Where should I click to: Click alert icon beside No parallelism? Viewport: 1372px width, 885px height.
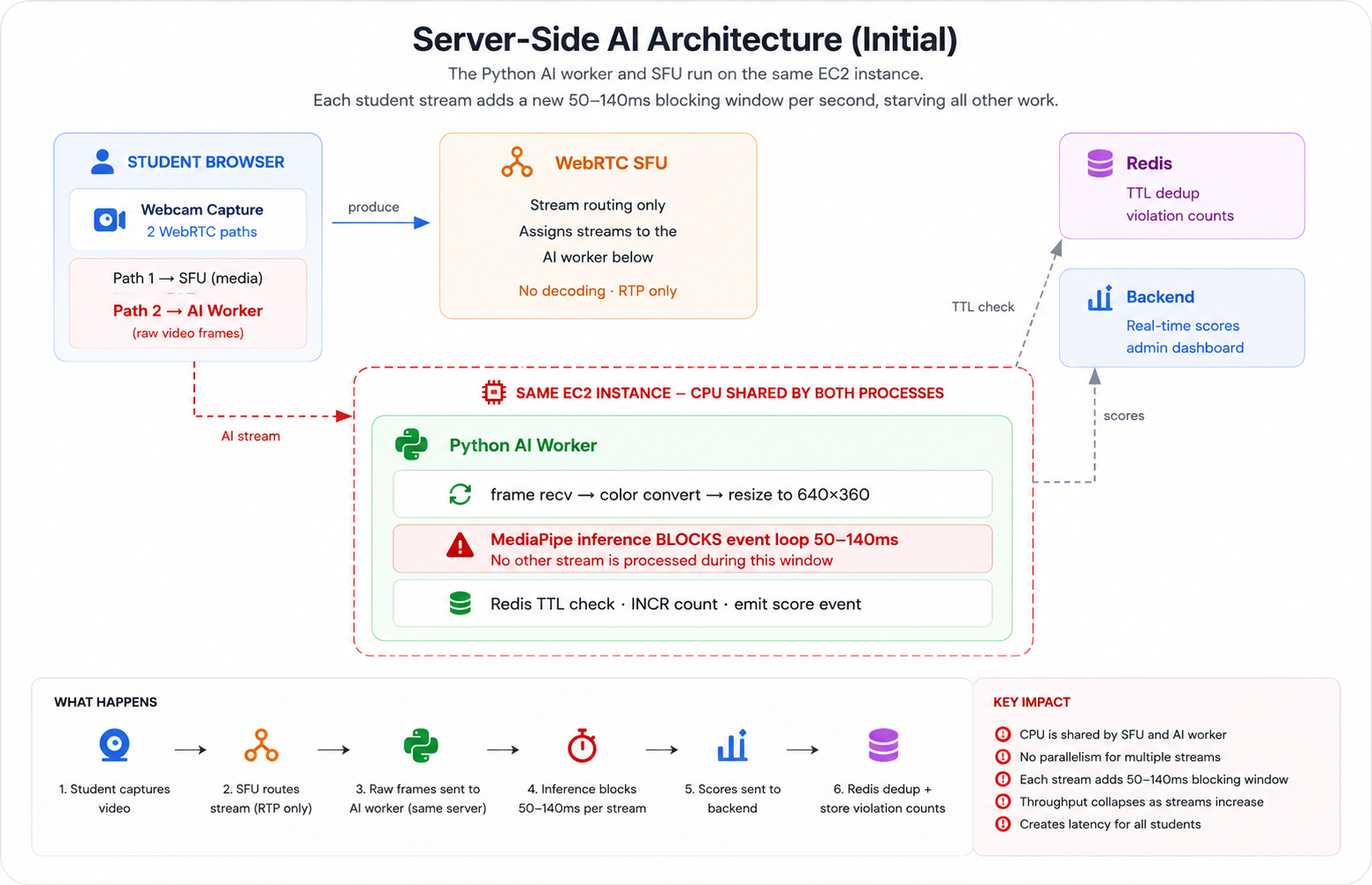point(1003,757)
